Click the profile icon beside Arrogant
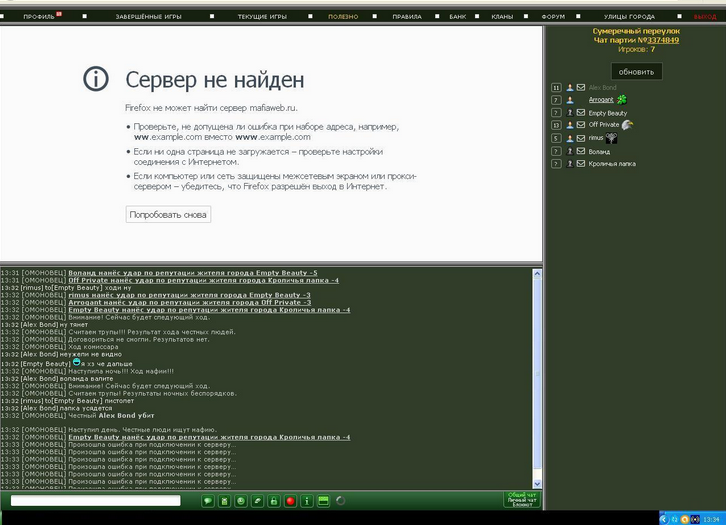Viewport: 726px width, 525px height. tap(570, 100)
